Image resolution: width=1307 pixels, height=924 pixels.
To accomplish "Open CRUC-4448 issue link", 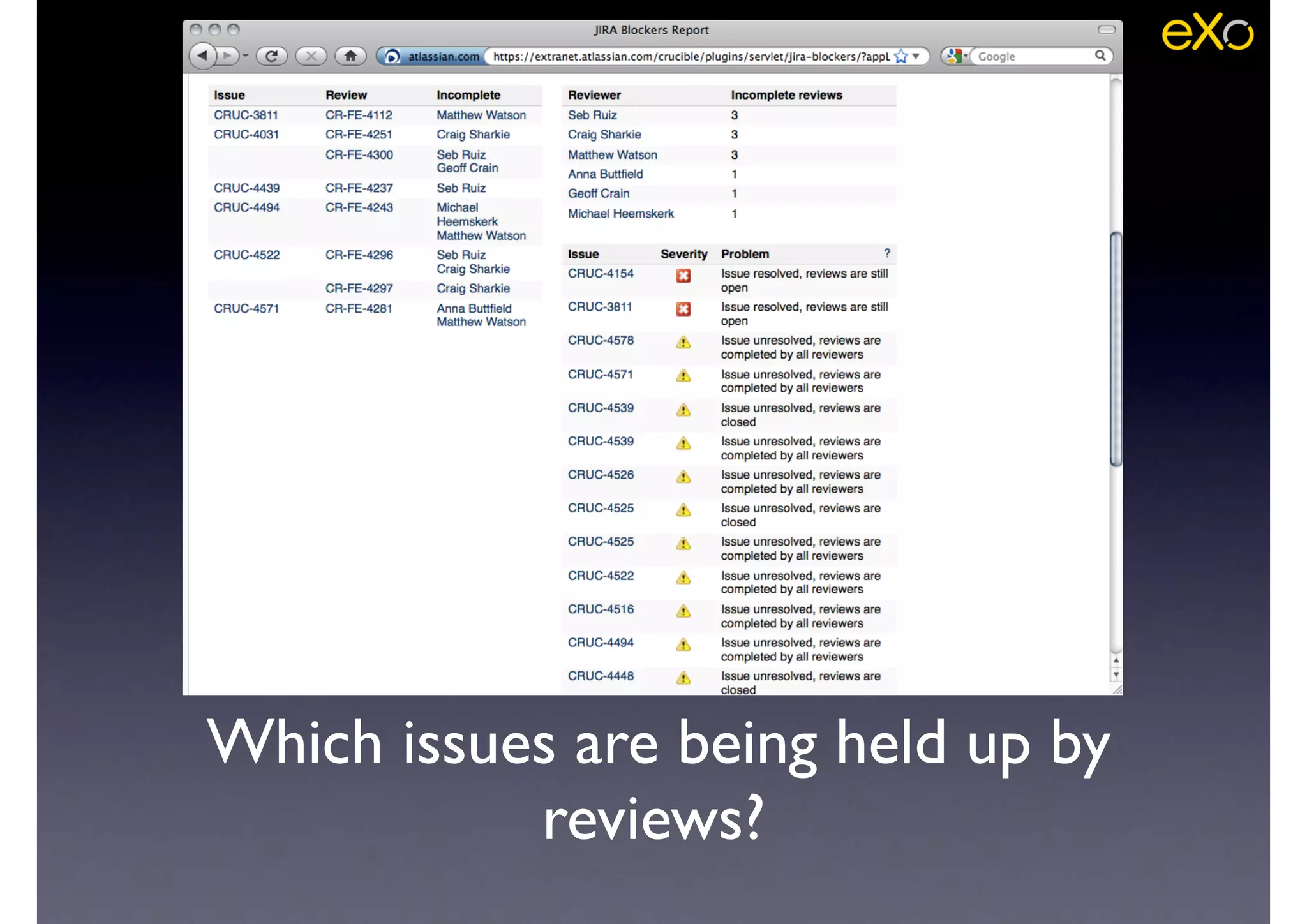I will pyautogui.click(x=601, y=676).
